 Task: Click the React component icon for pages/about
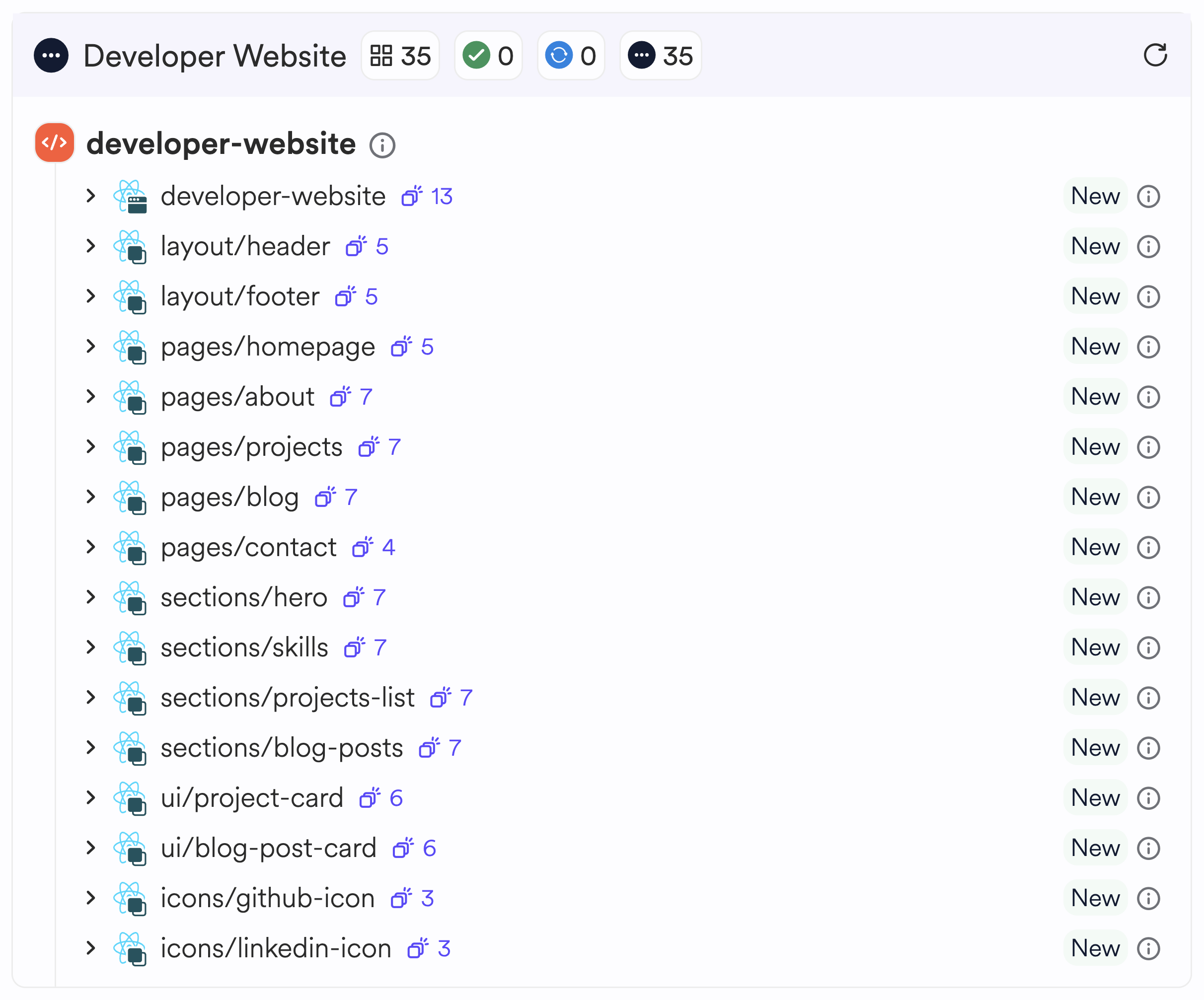(130, 397)
